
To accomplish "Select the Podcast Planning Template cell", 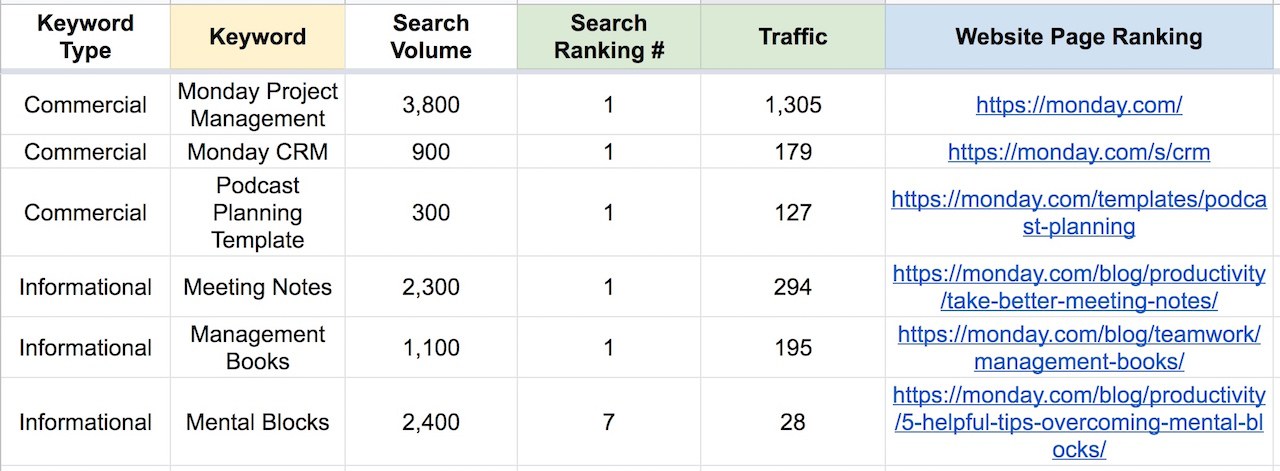I will (258, 213).
